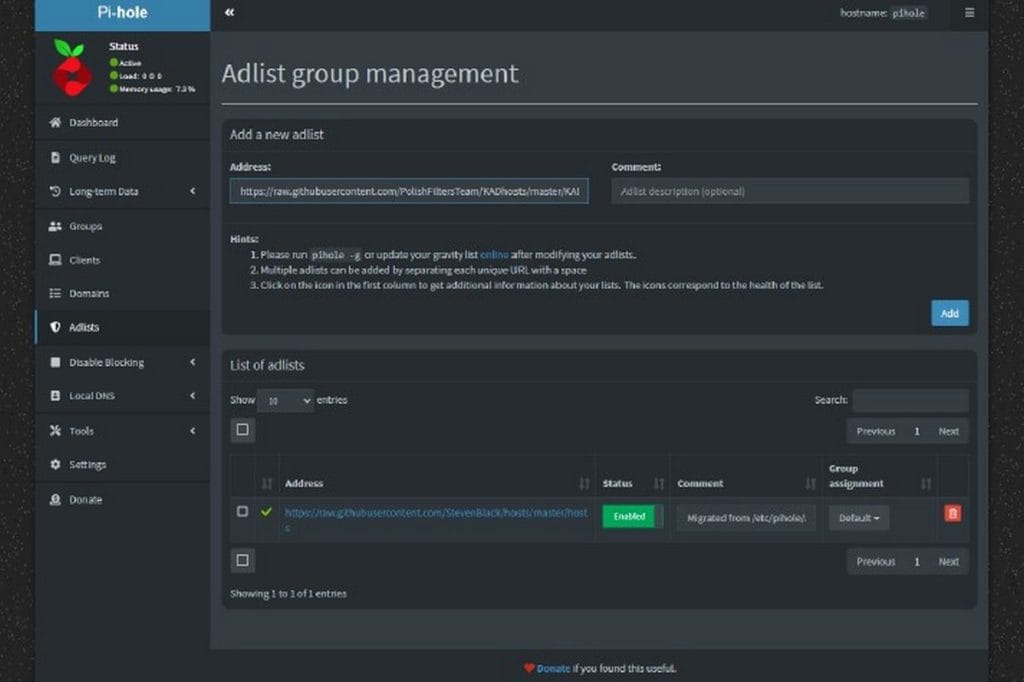Click the Disable Blocking stop icon
Image resolution: width=1024 pixels, height=682 pixels.
(56, 362)
